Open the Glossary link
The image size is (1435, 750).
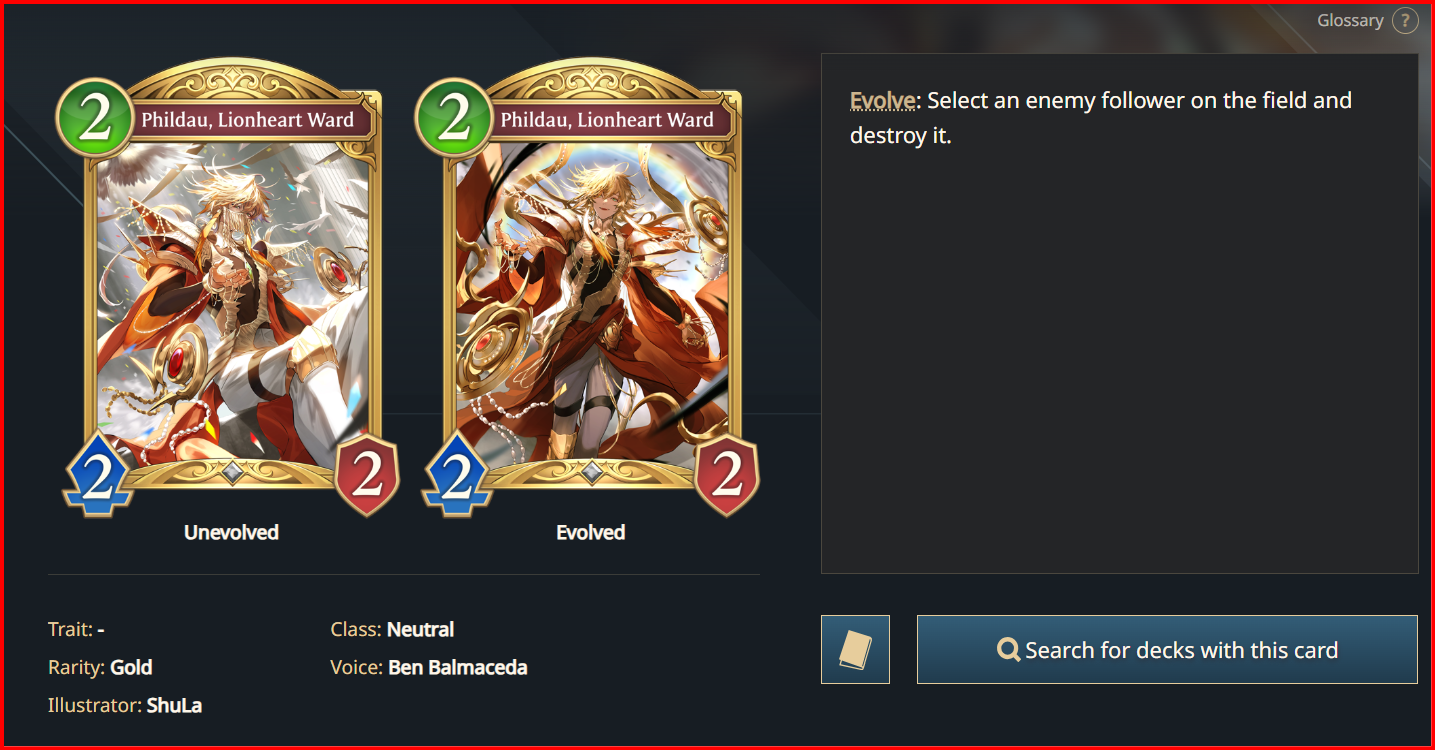click(x=1350, y=21)
